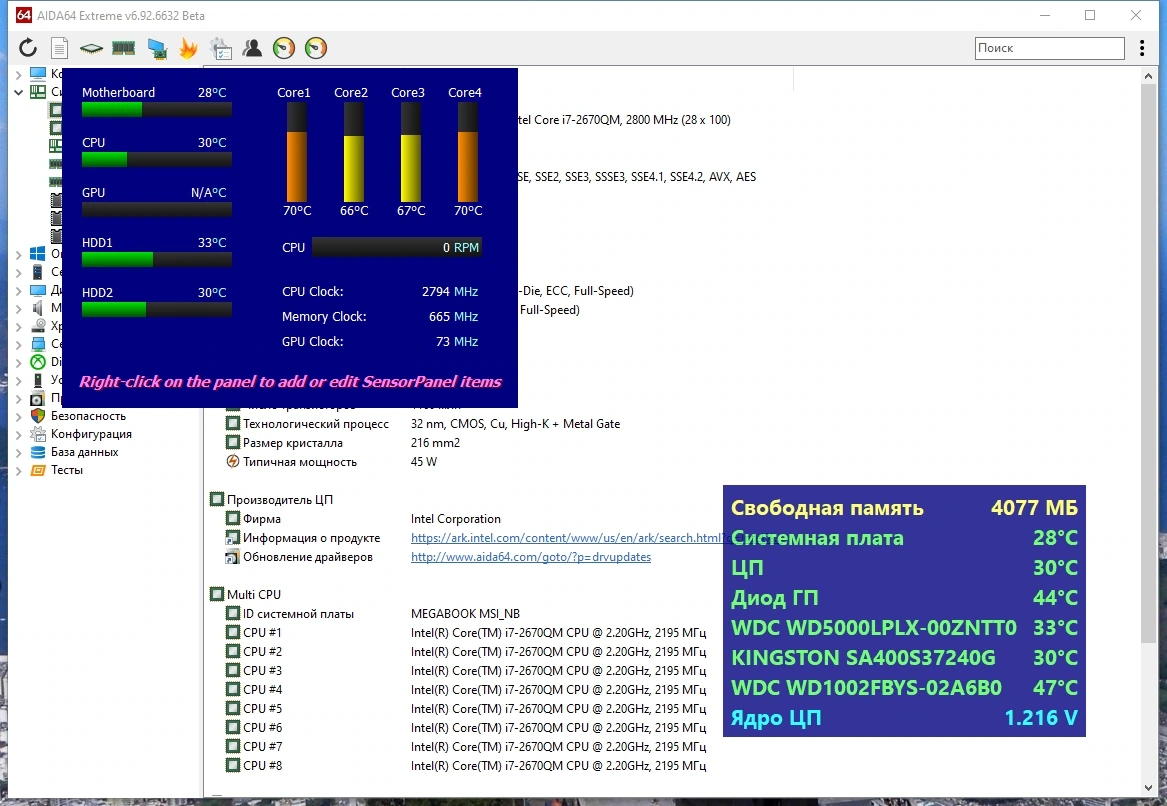The height and width of the screenshot is (806, 1167).
Task: Select the server tower tree icon
Action: tap(37, 272)
